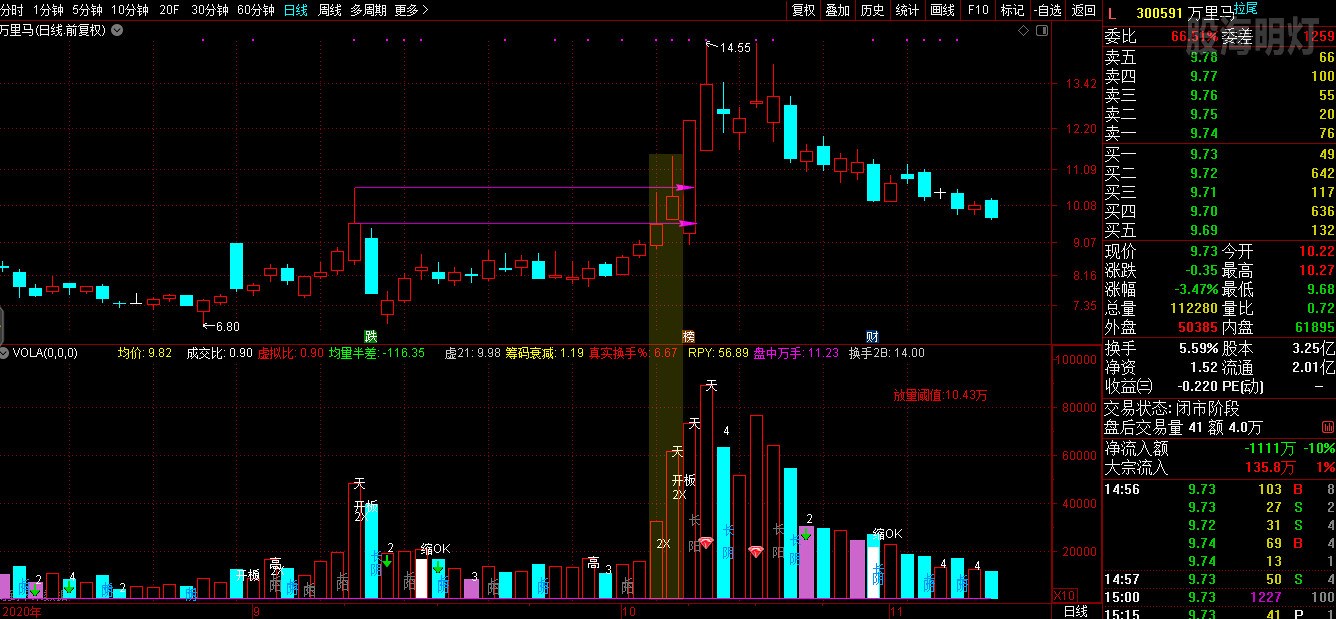Open the 复权 adjustment menu
This screenshot has width=1336, height=619.
pyautogui.click(x=803, y=10)
